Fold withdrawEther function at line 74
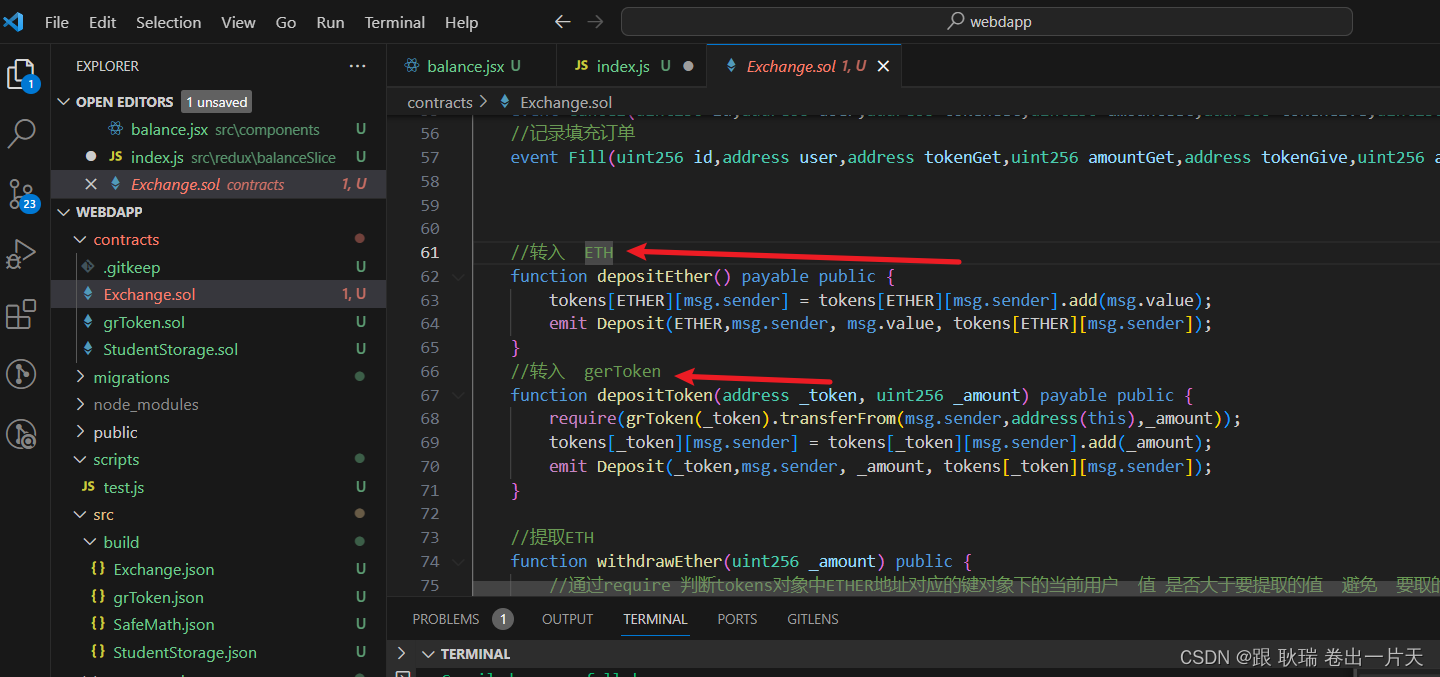 458,561
